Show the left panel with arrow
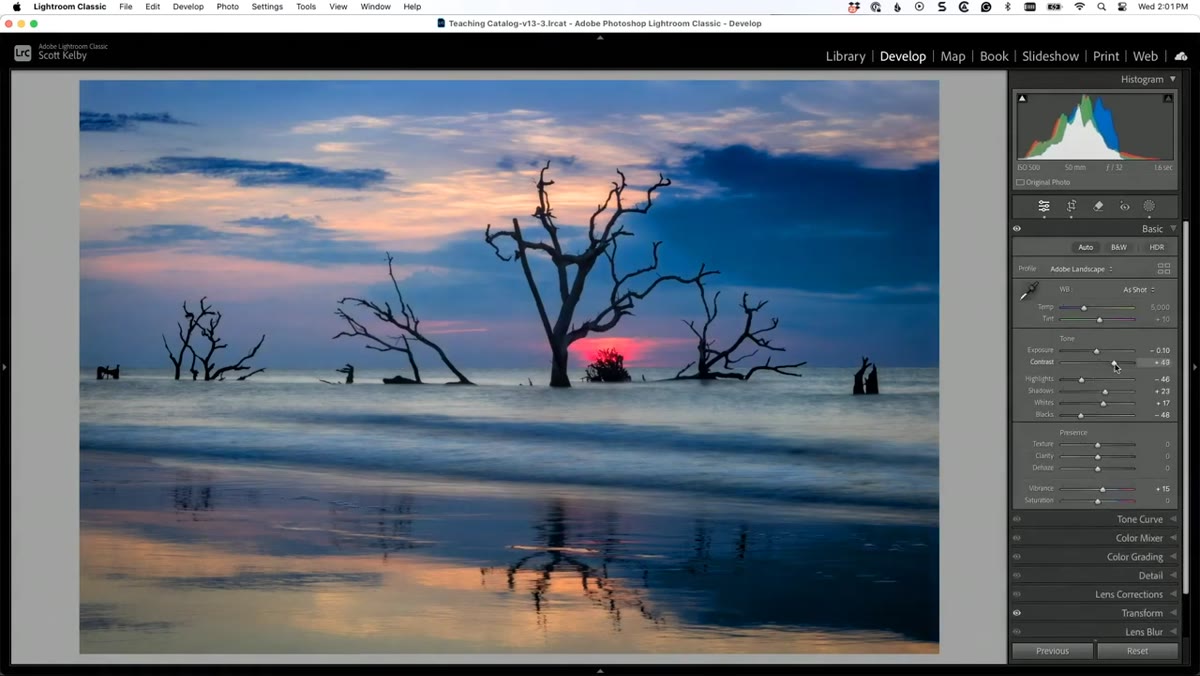This screenshot has height=676, width=1200. 4,367
